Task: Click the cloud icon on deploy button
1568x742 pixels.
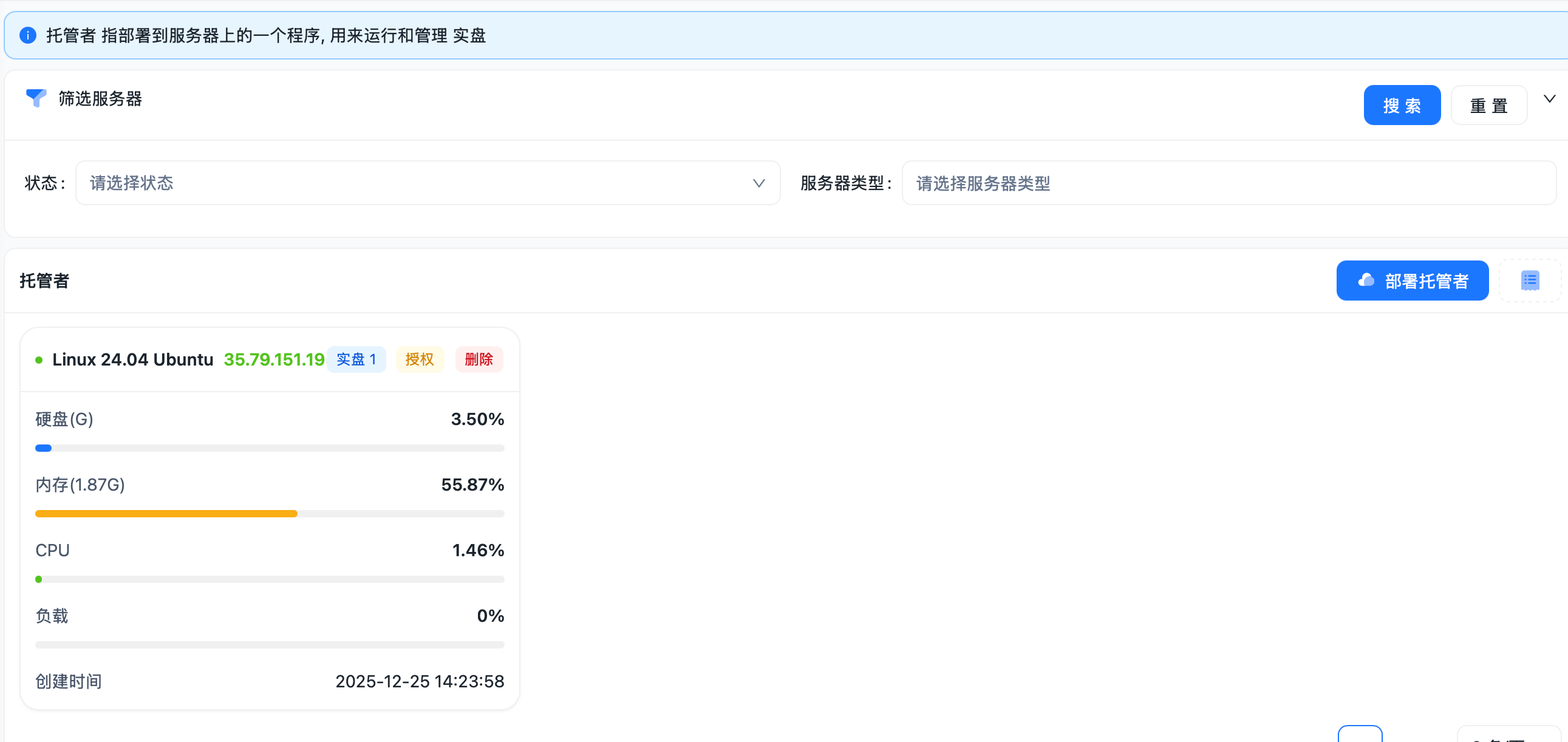Action: pyautogui.click(x=1366, y=281)
